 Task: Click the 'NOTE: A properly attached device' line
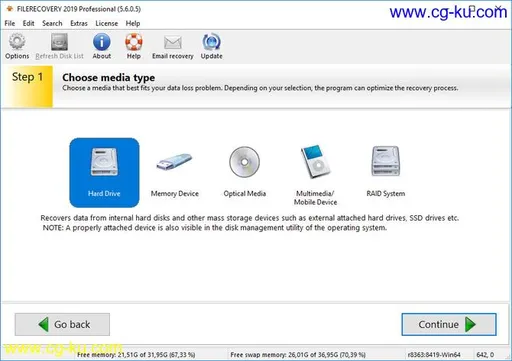pyautogui.click(x=215, y=228)
